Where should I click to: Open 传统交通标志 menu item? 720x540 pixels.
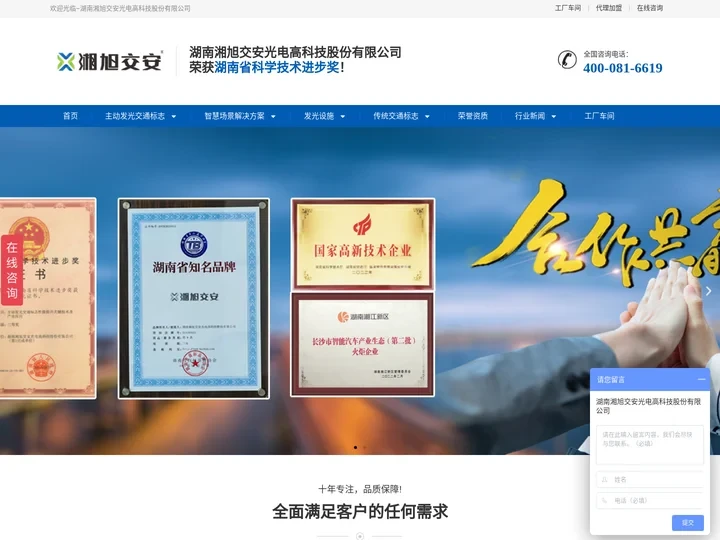pos(396,116)
